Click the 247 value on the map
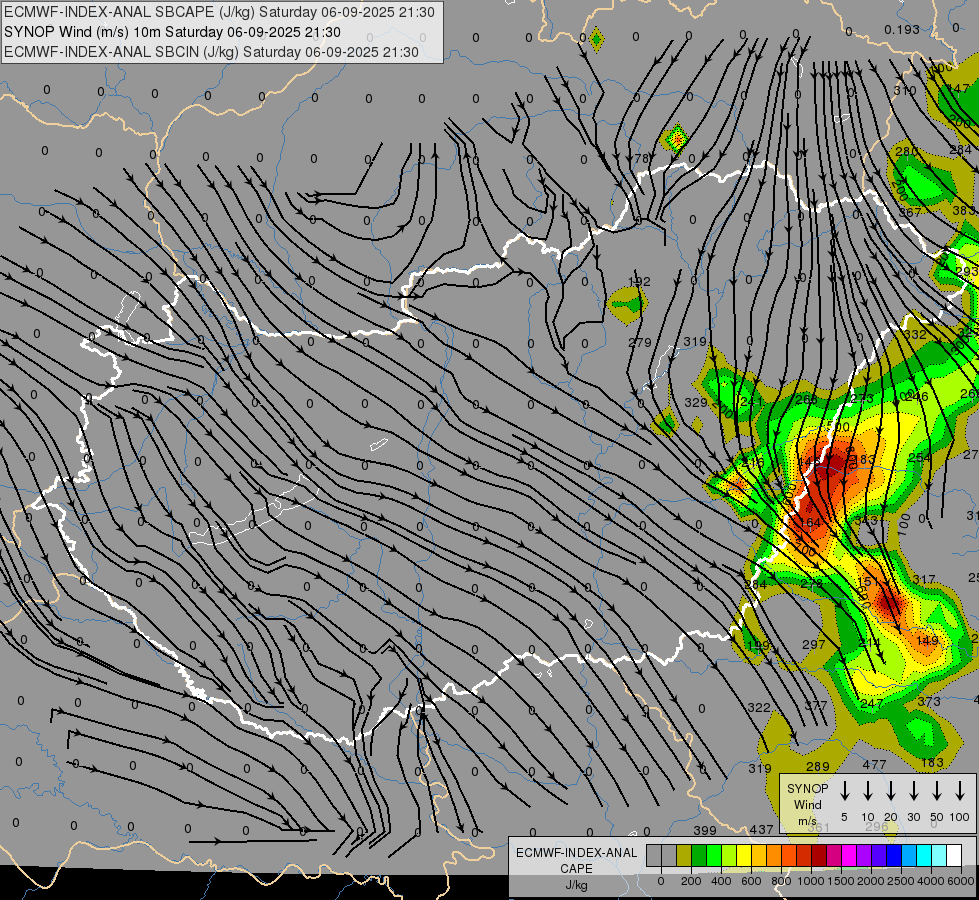This screenshot has width=979, height=900. (x=872, y=703)
